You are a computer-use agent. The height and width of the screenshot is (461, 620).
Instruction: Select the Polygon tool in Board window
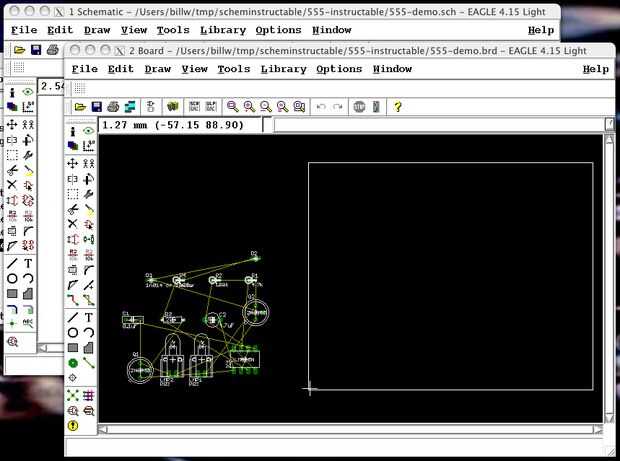[x=89, y=348]
